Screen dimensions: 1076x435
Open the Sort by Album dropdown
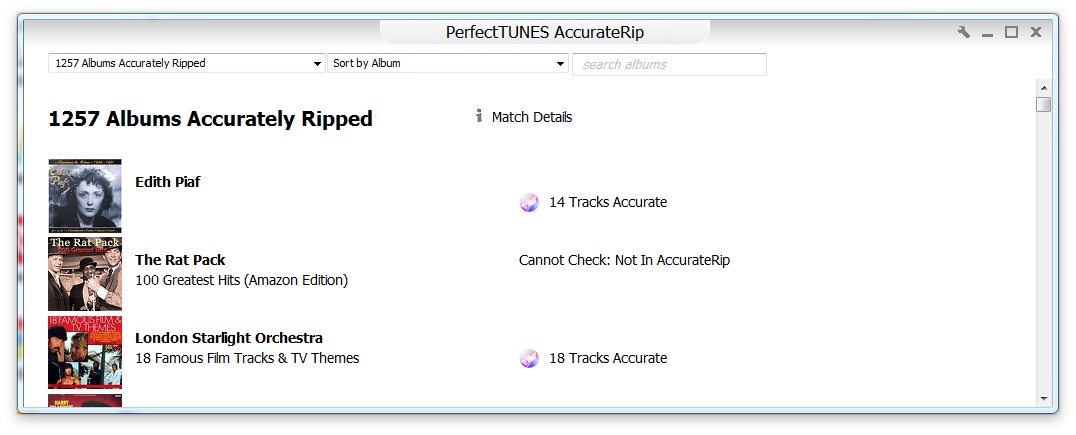[448, 64]
